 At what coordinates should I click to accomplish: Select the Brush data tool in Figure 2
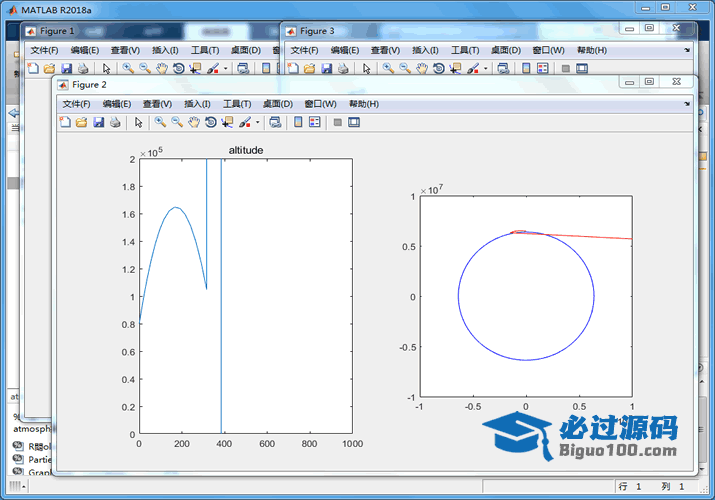244,122
